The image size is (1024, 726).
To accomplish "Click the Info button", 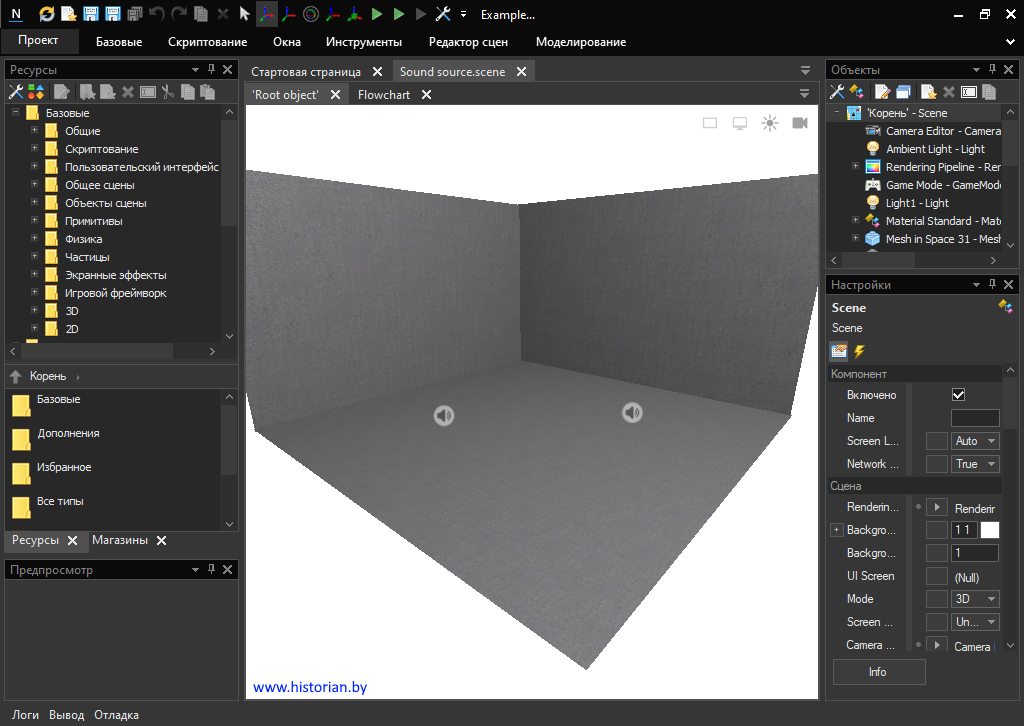I will 878,672.
